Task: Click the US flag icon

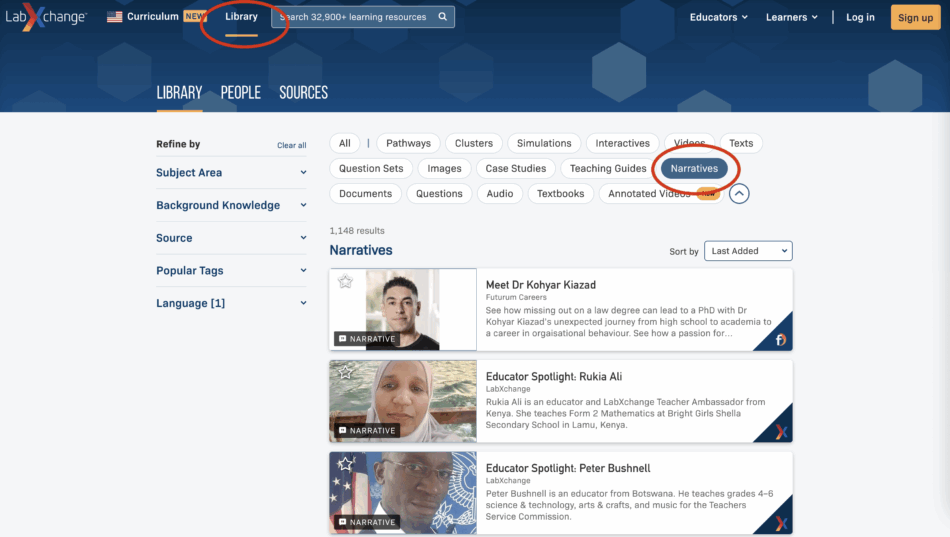Action: 115,17
